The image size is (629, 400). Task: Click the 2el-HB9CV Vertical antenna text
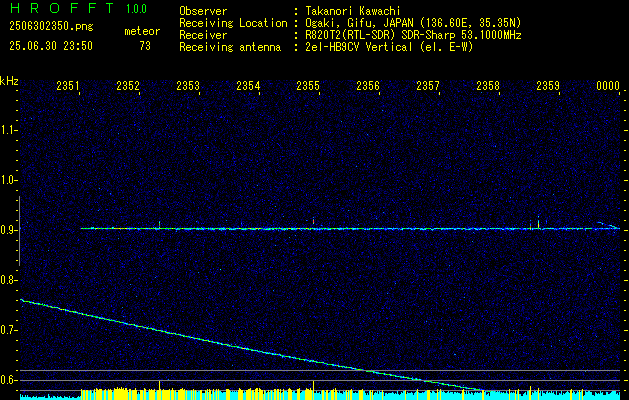390,47
